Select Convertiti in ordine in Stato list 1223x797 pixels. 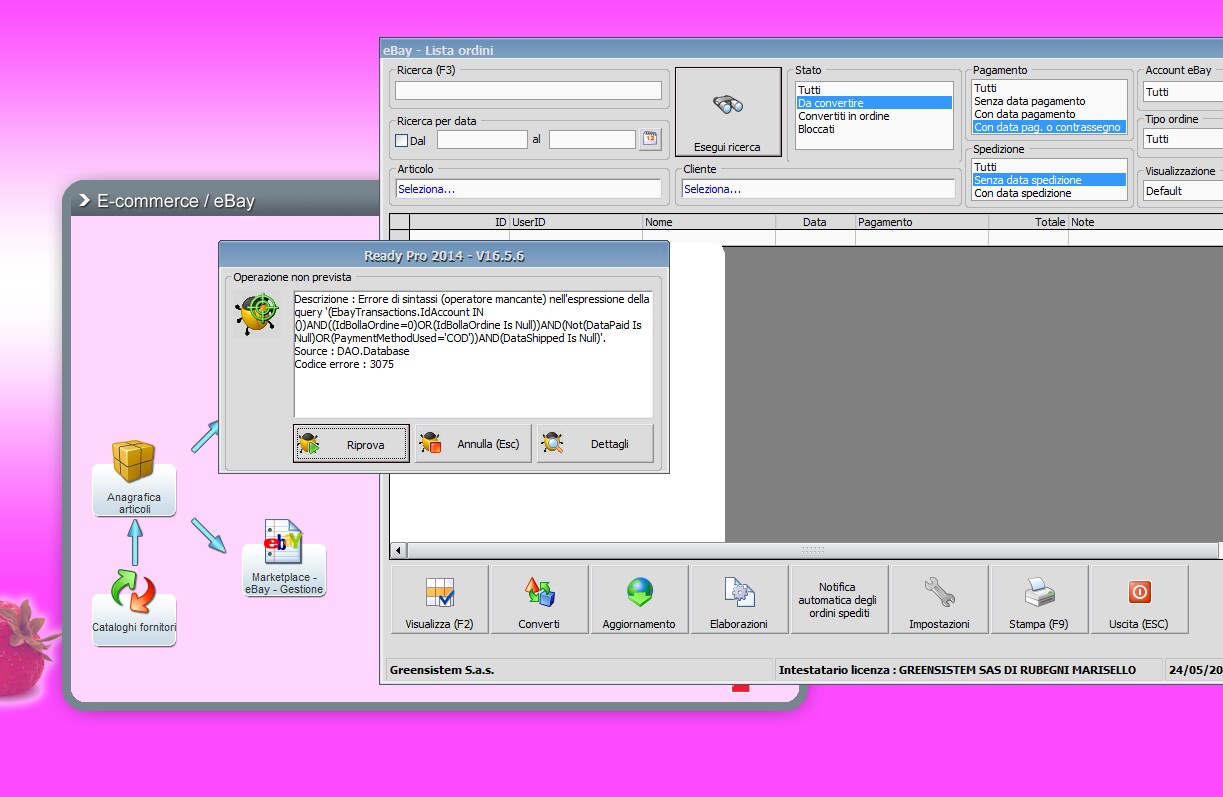(x=874, y=116)
